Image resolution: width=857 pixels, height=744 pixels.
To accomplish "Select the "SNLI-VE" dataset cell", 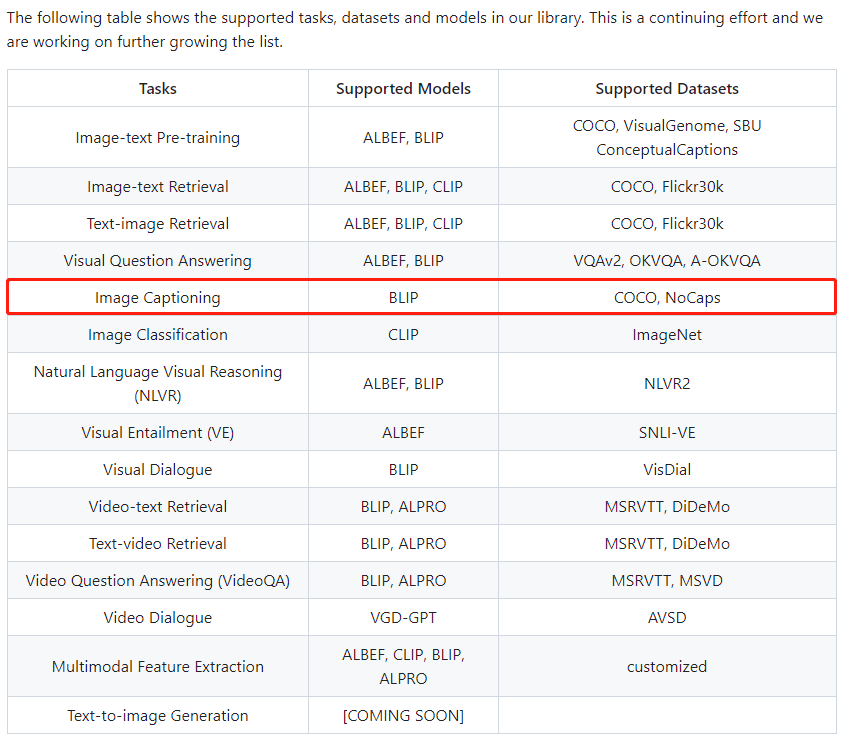I will (667, 432).
